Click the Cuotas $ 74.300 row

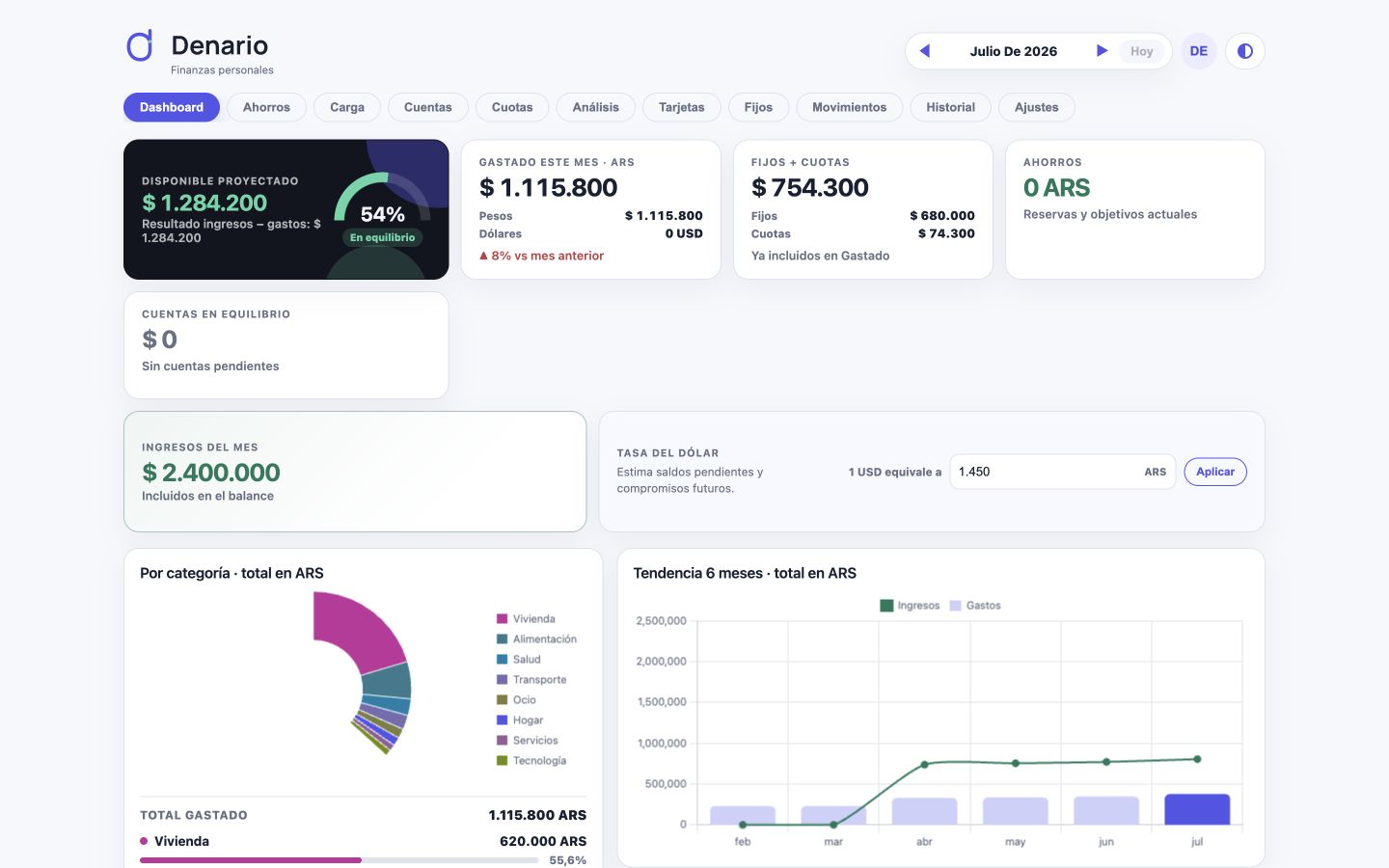click(x=863, y=233)
